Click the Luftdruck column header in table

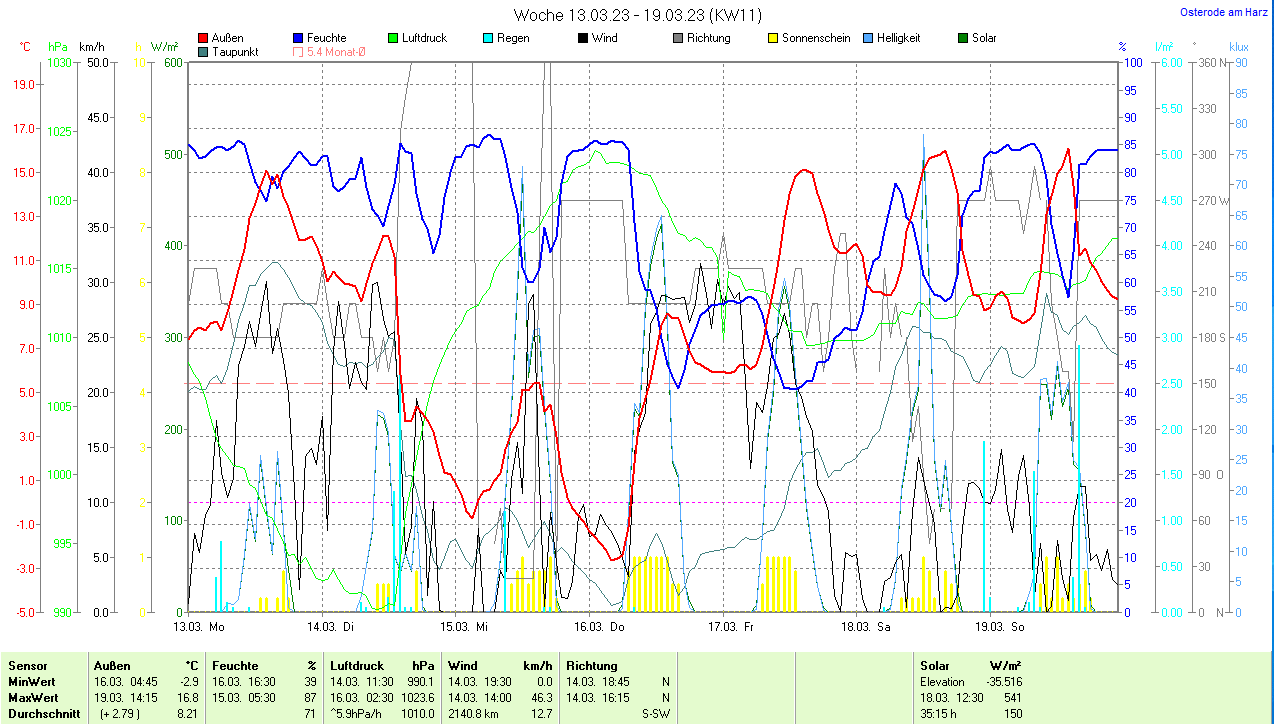(359, 665)
